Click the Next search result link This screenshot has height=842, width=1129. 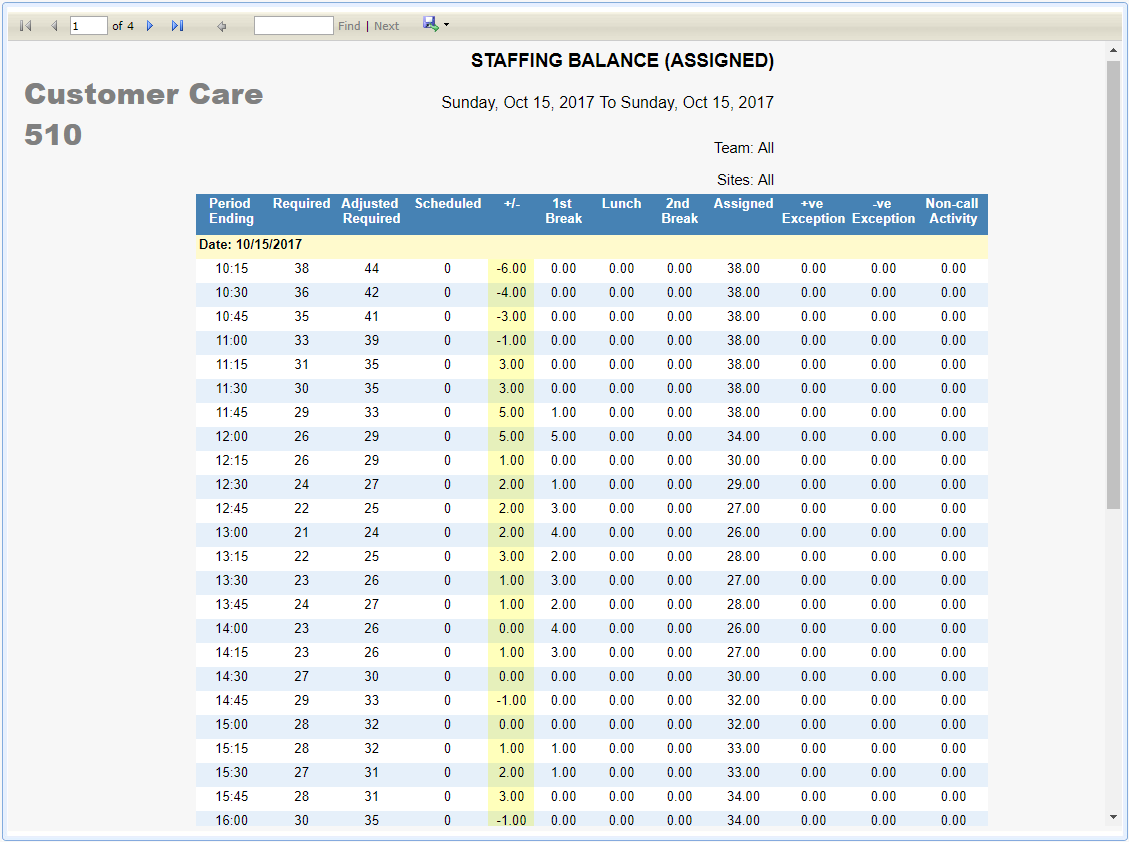coord(386,26)
